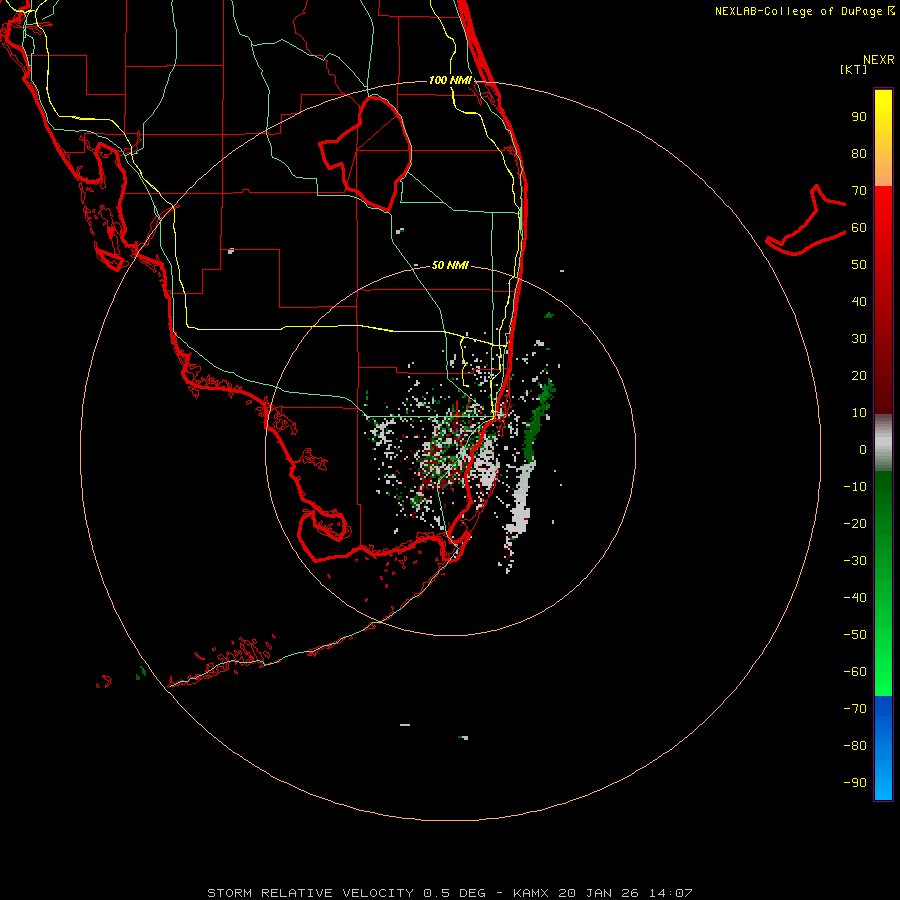Click the -90 scale value
900x900 pixels.
coord(855,783)
